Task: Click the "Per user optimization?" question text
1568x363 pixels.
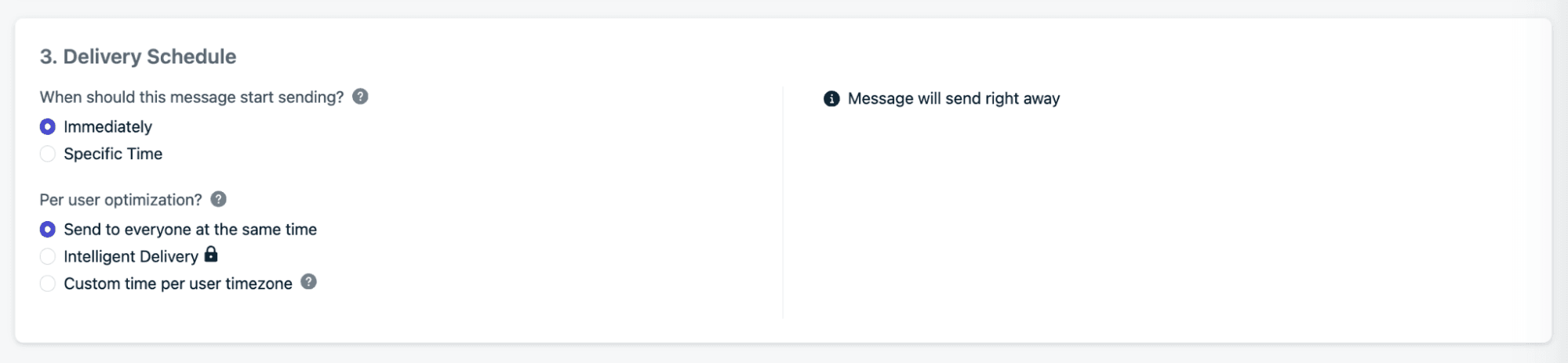Action: coord(121,200)
